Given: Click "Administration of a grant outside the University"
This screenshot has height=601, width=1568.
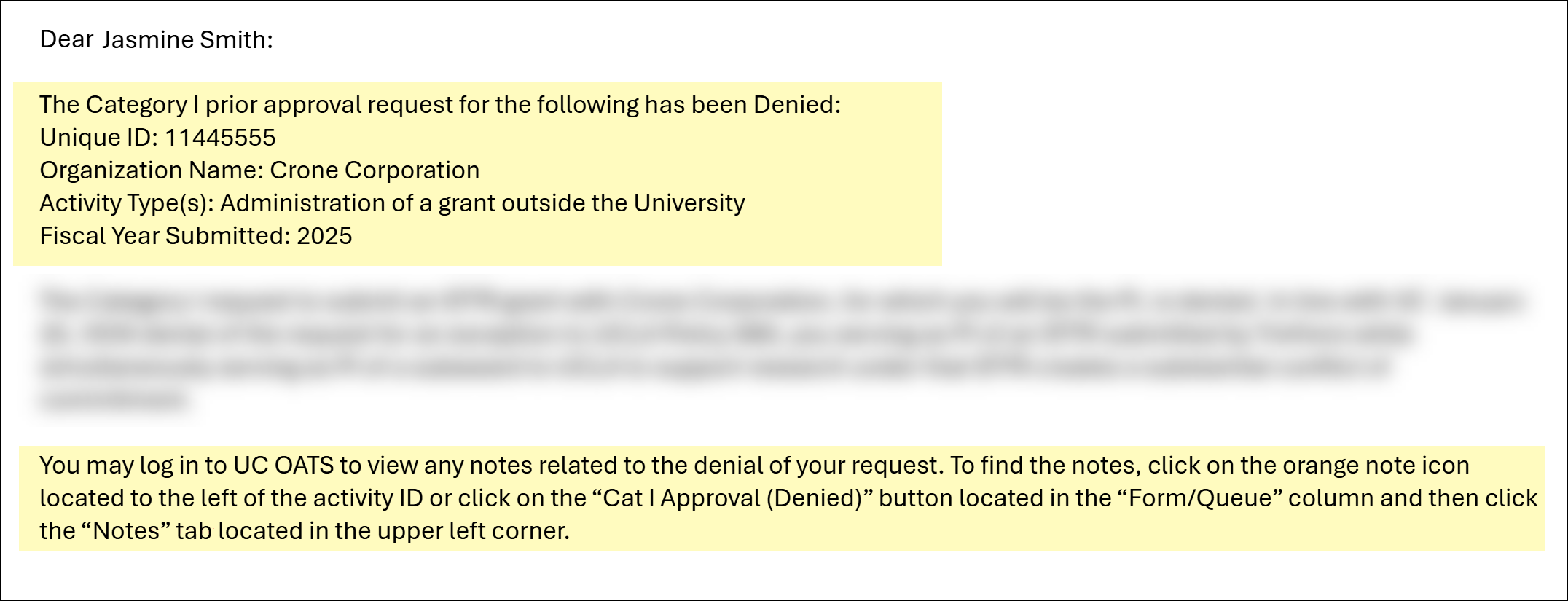Looking at the screenshot, I should click(482, 203).
